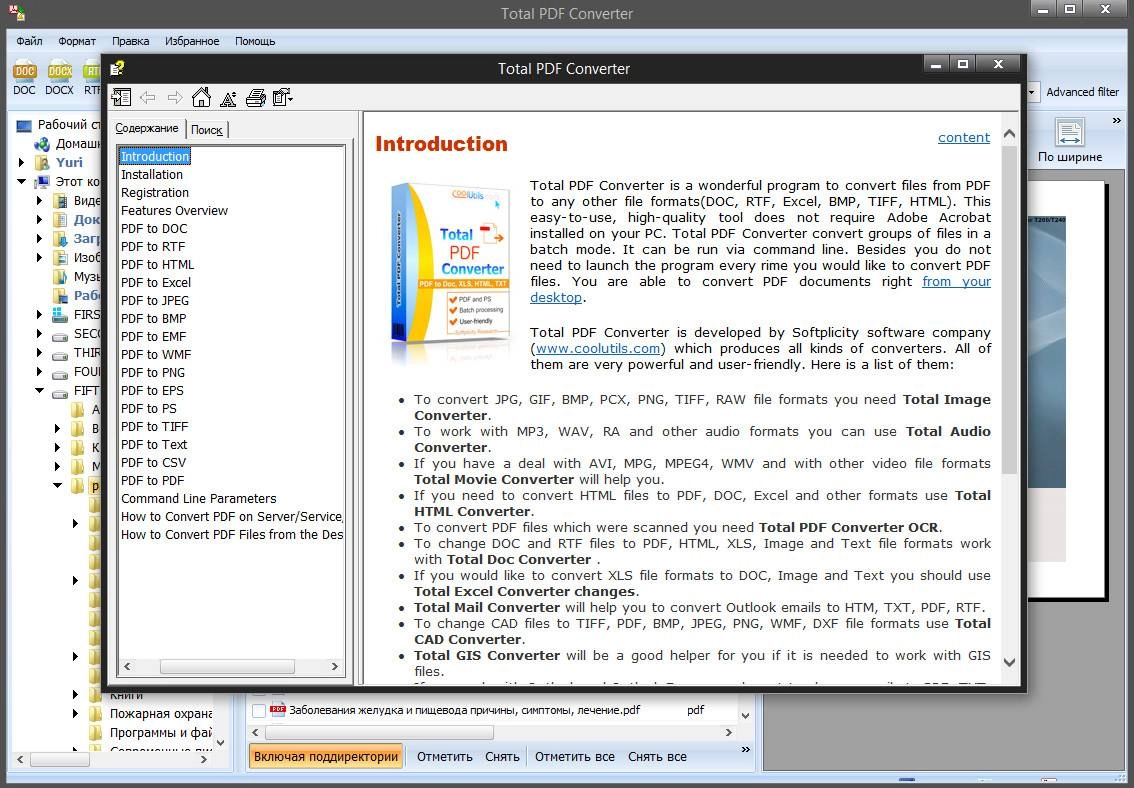Click the Снять button
Screen dimensions: 1134x788
(x=502, y=757)
